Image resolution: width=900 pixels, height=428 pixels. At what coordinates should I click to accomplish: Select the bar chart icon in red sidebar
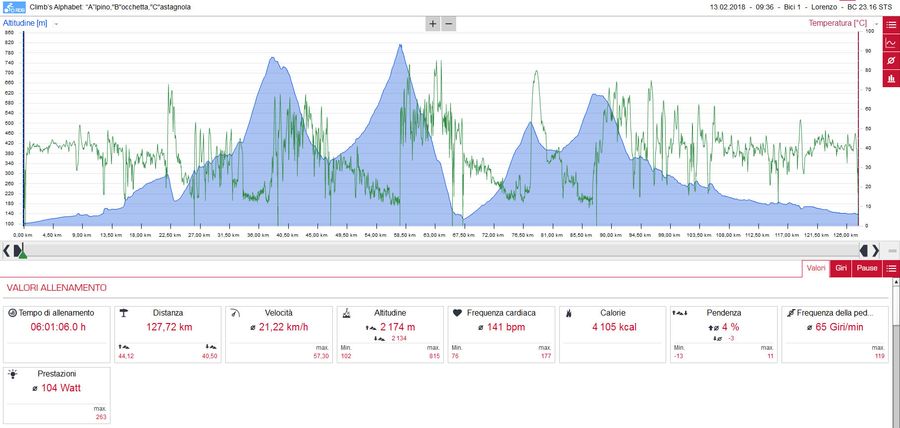coord(891,79)
